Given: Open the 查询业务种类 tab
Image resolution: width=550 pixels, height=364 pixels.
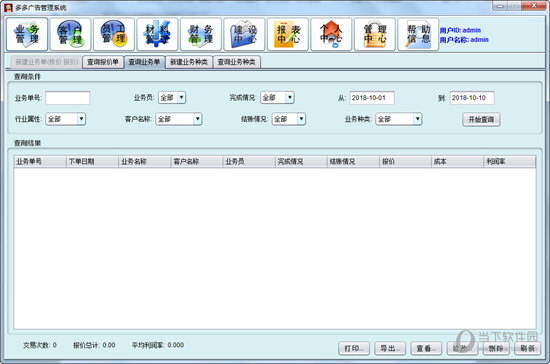Looking at the screenshot, I should click(x=236, y=62).
